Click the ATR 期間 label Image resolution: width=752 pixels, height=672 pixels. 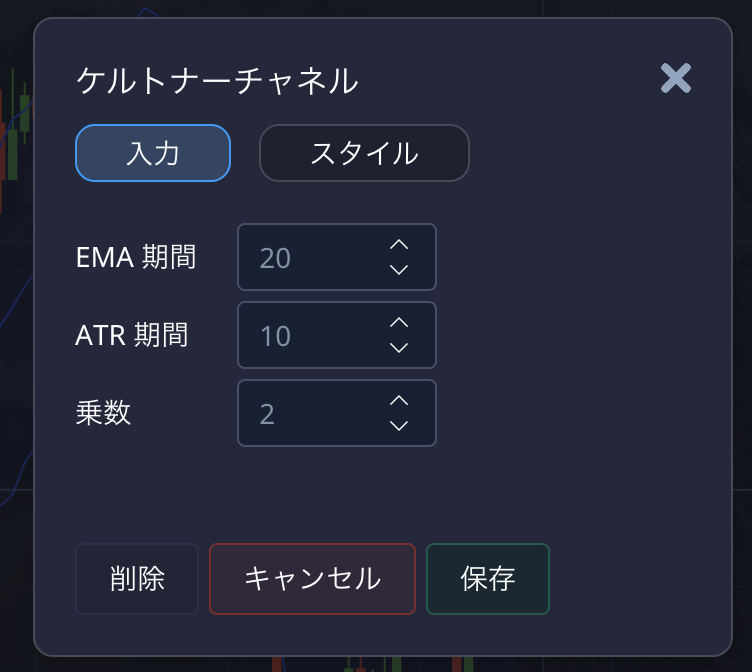point(132,336)
